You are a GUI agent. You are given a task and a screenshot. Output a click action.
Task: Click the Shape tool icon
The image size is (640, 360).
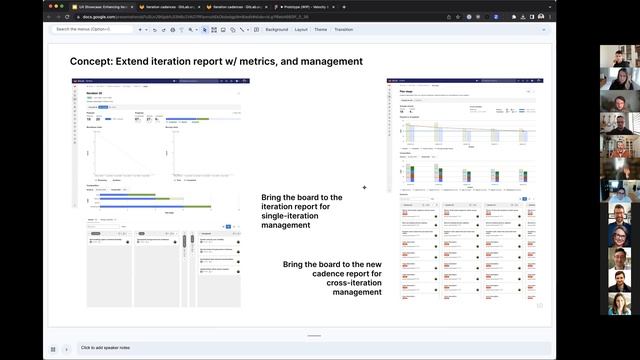click(233, 30)
